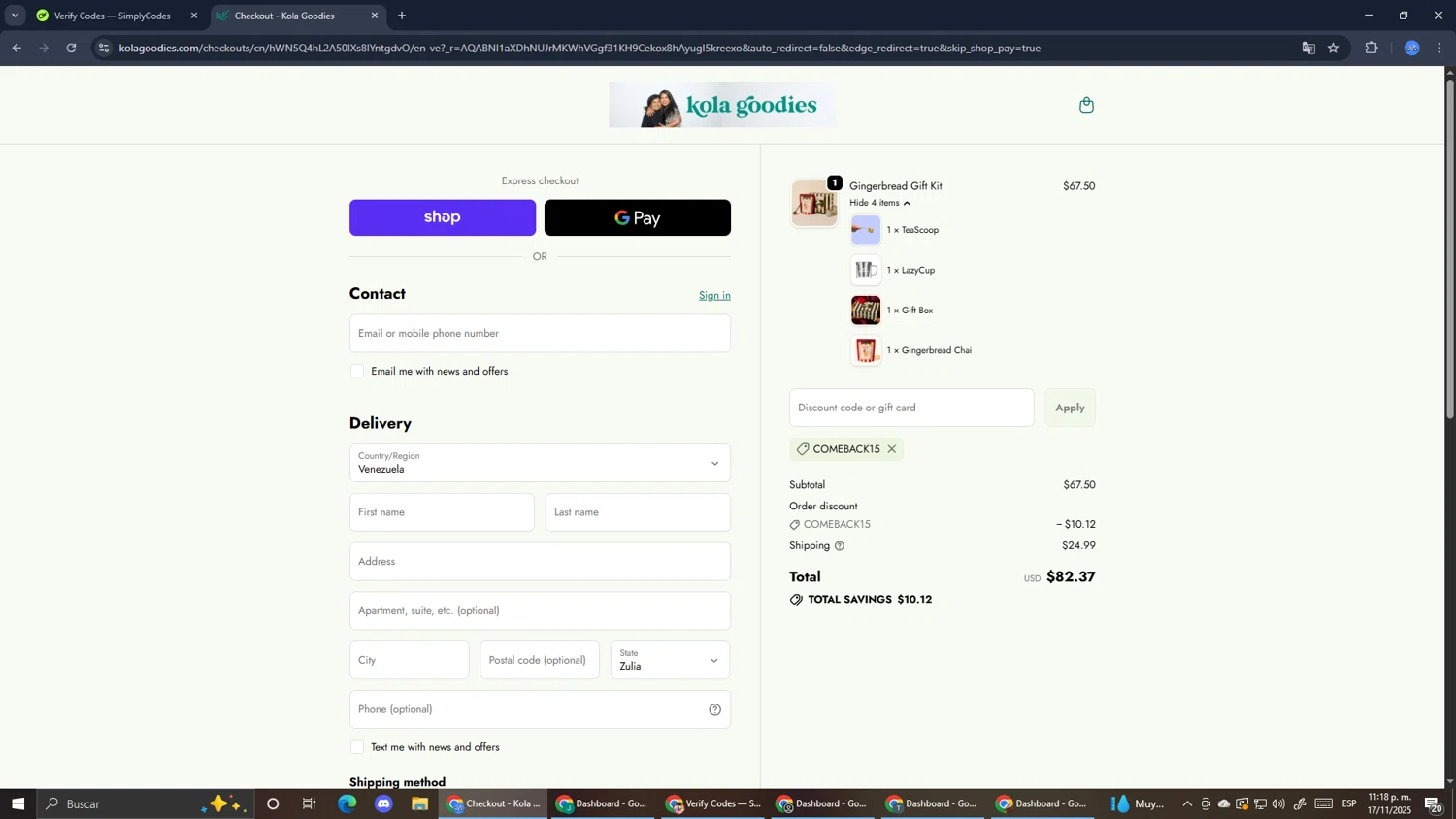Collapse the Hide 4 items list
Viewport: 1456px width, 819px height.
880,203
